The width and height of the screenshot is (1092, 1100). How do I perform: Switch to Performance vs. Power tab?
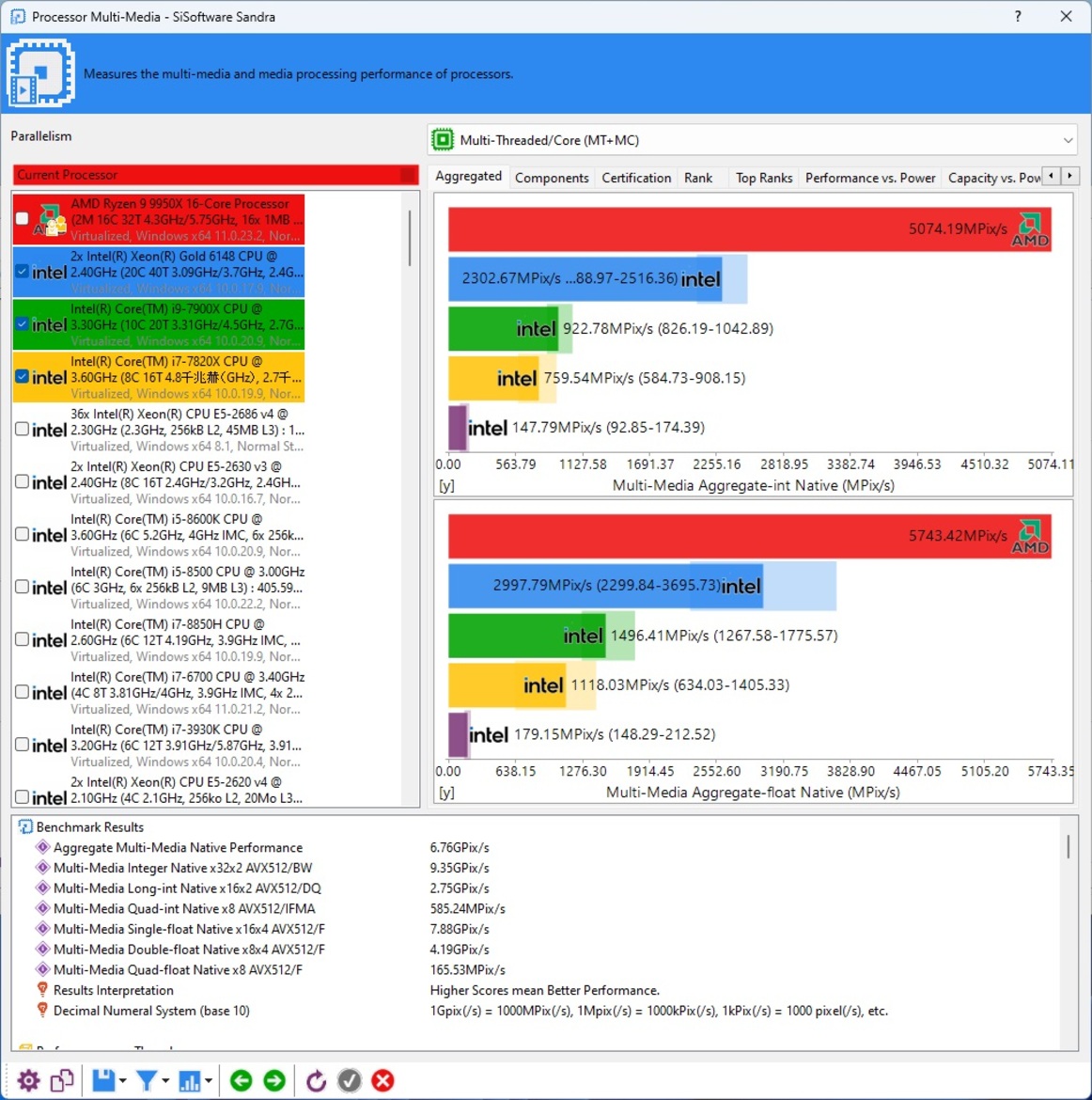click(x=870, y=179)
